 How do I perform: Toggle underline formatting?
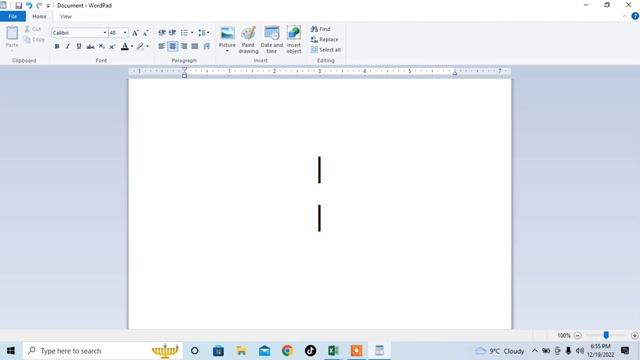click(x=79, y=46)
